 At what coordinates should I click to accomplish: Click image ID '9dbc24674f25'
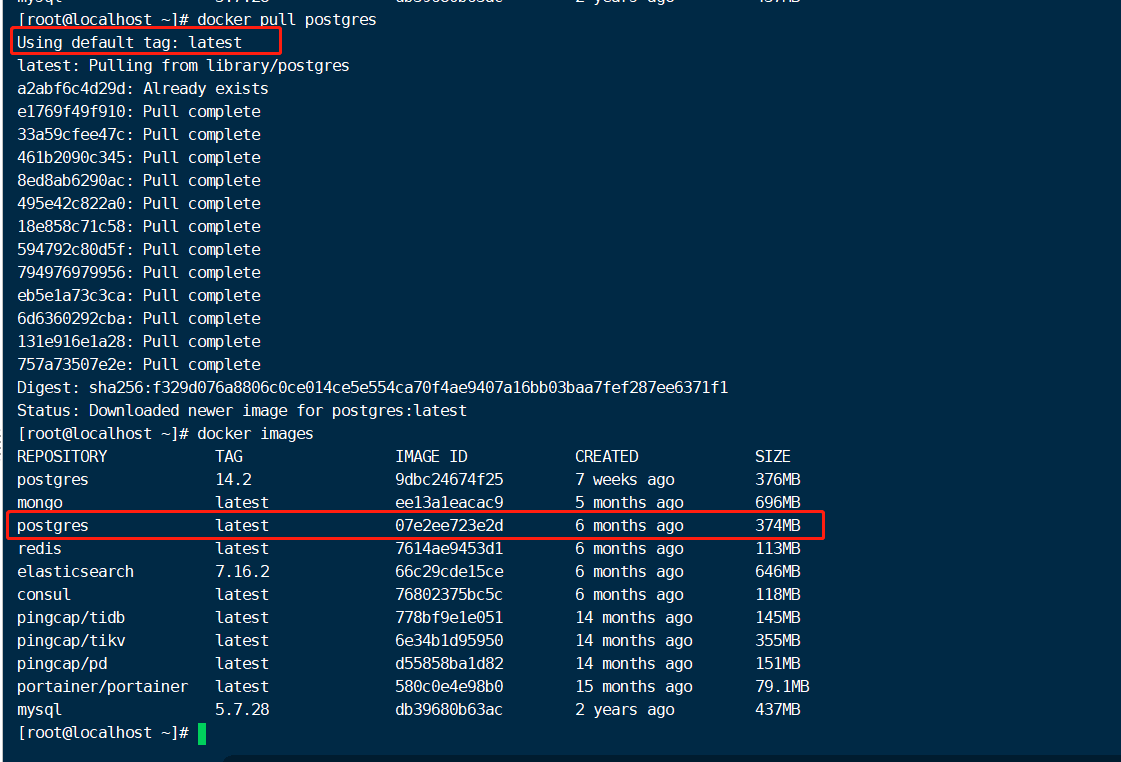[x=449, y=480]
